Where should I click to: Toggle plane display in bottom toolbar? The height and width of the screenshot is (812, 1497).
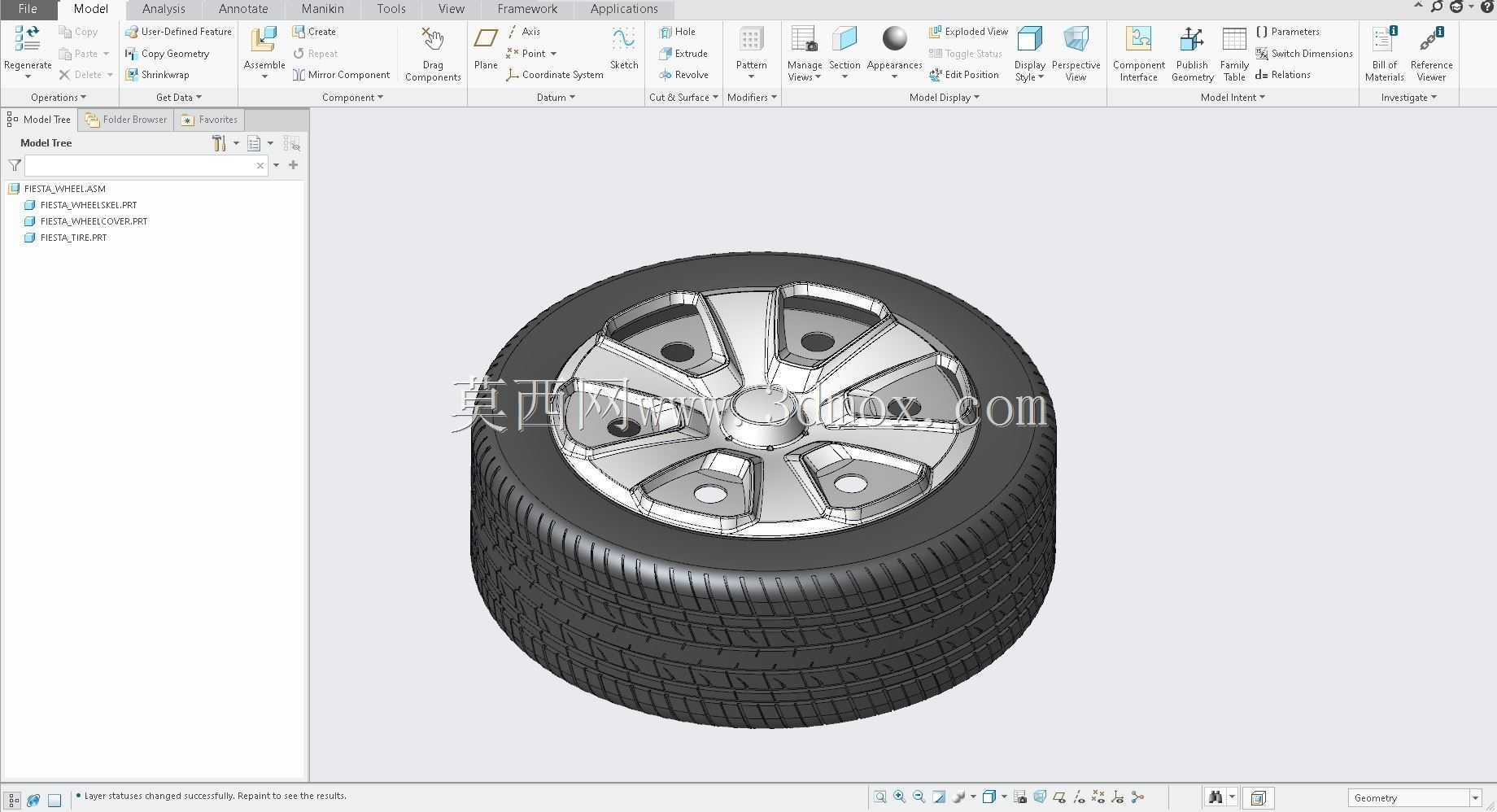[x=1059, y=797]
